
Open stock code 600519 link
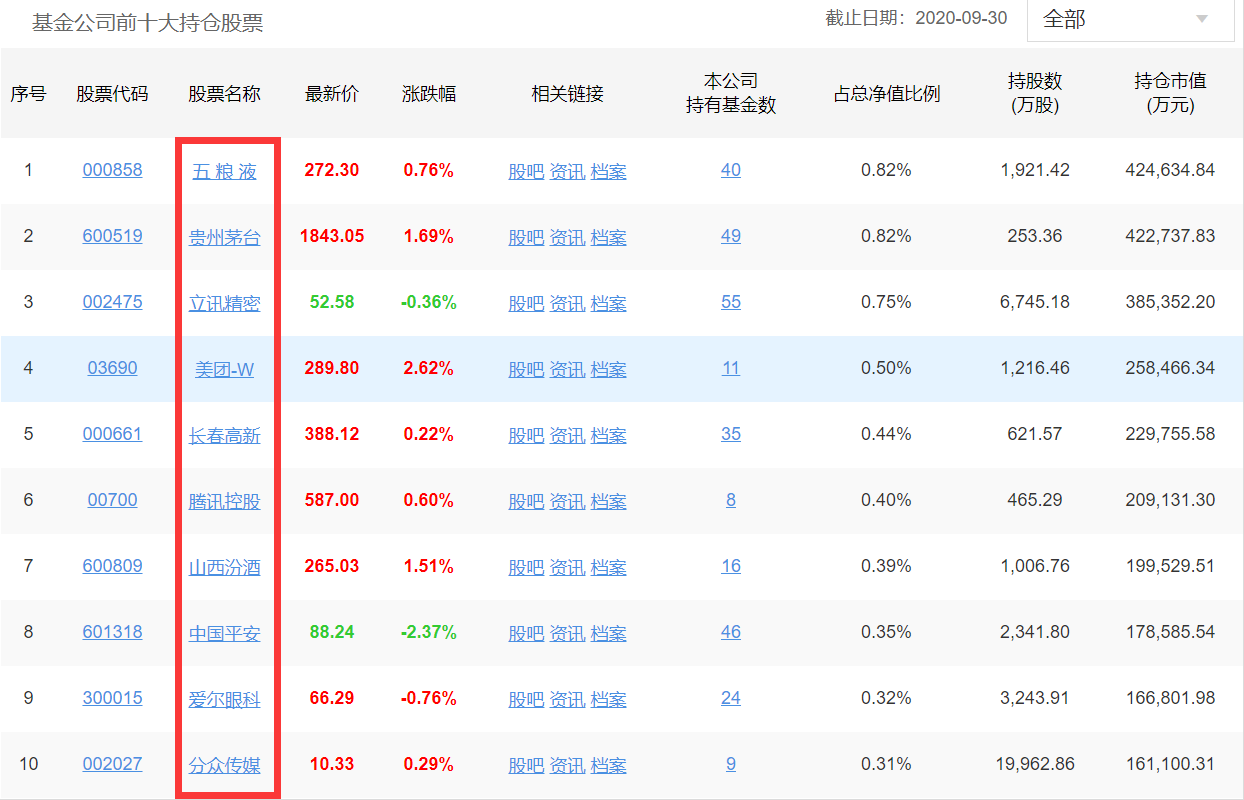112,236
